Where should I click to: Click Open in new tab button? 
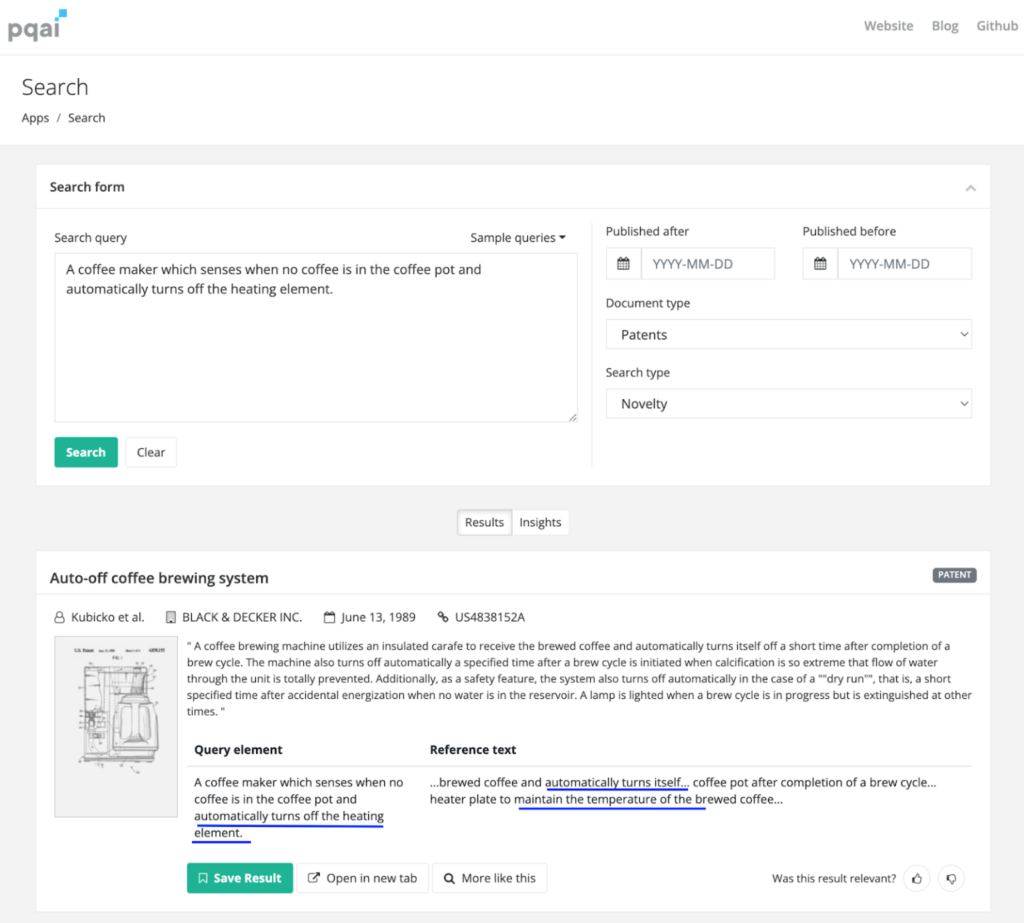click(362, 878)
